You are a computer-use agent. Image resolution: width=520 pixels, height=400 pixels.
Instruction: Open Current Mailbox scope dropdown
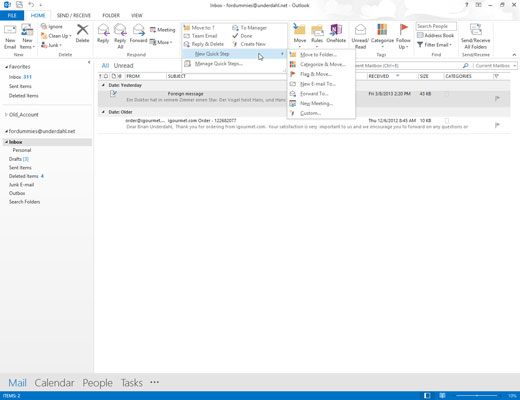[x=495, y=66]
